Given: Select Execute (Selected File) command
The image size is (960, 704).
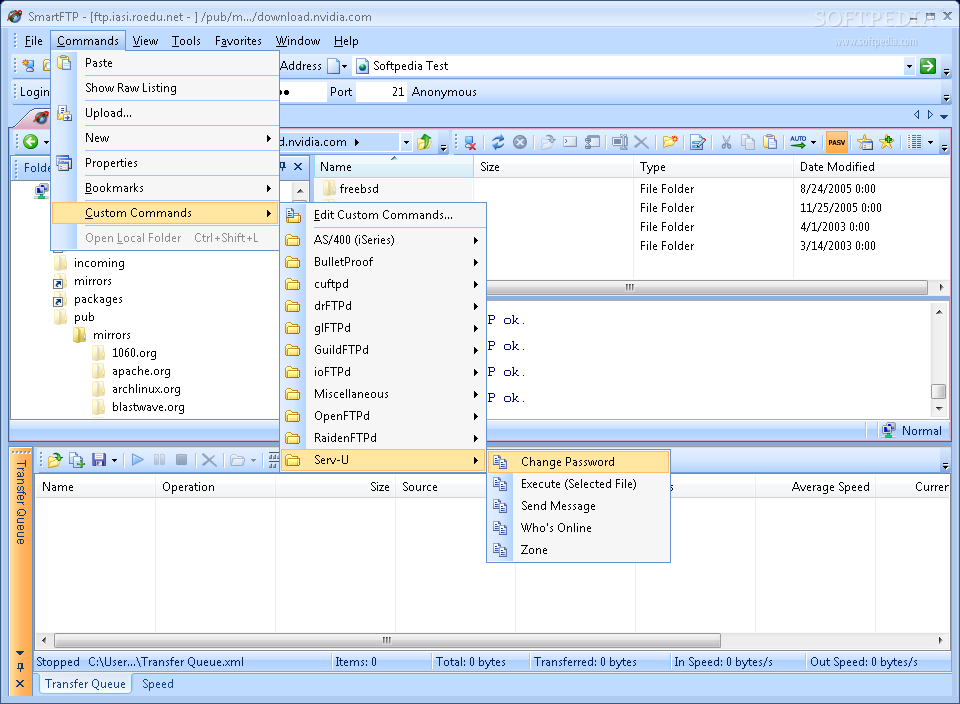Looking at the screenshot, I should pyautogui.click(x=579, y=484).
